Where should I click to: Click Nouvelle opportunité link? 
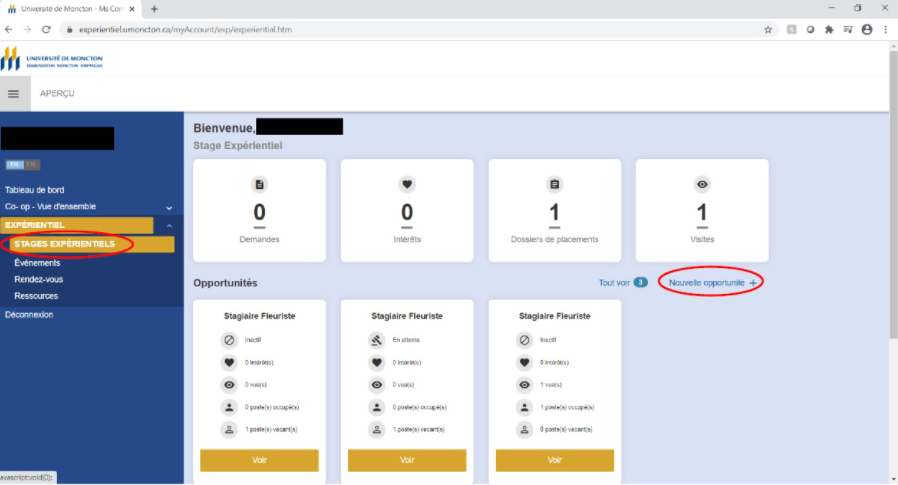706,283
